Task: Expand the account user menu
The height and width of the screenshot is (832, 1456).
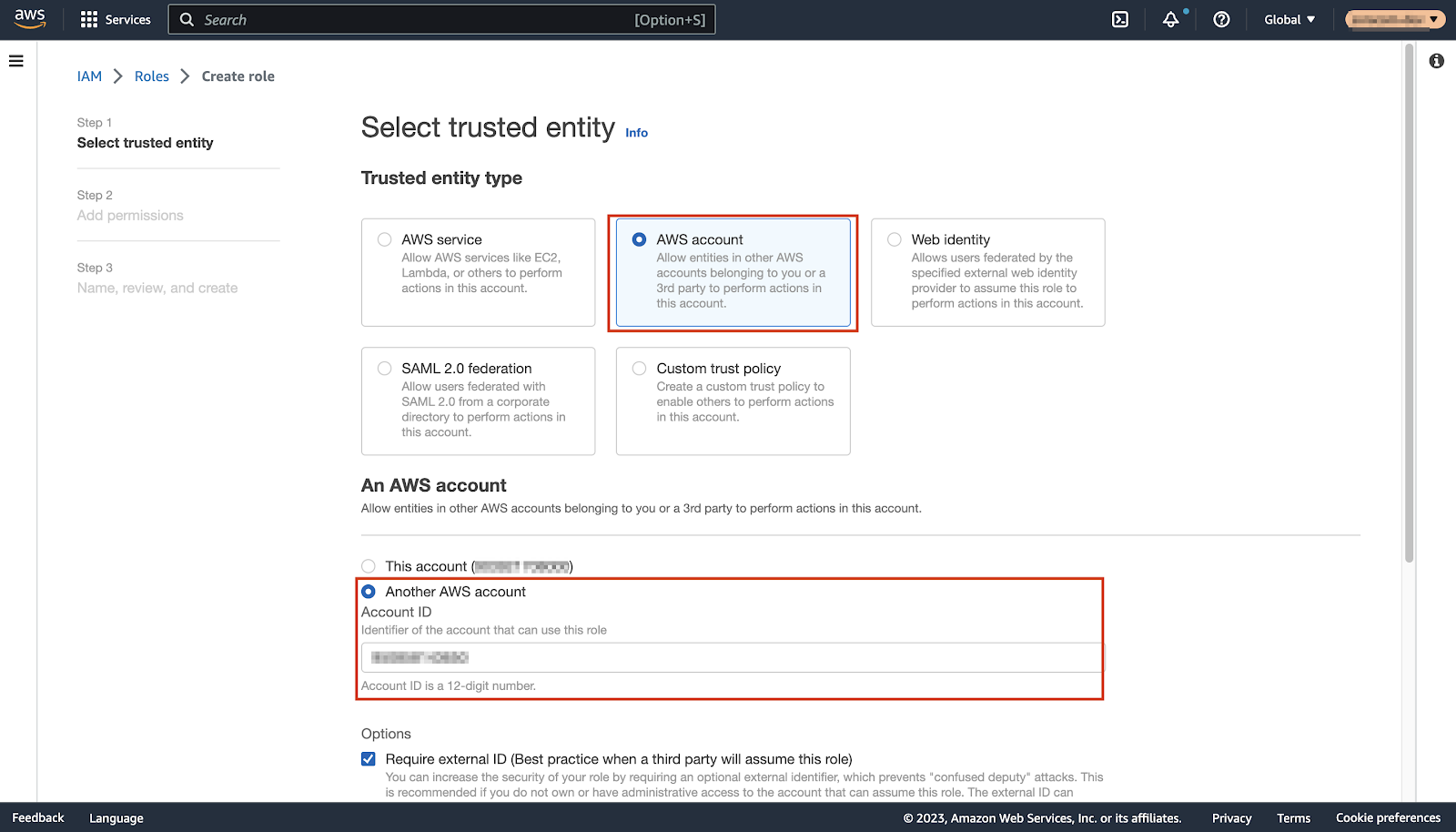Action: [x=1394, y=20]
